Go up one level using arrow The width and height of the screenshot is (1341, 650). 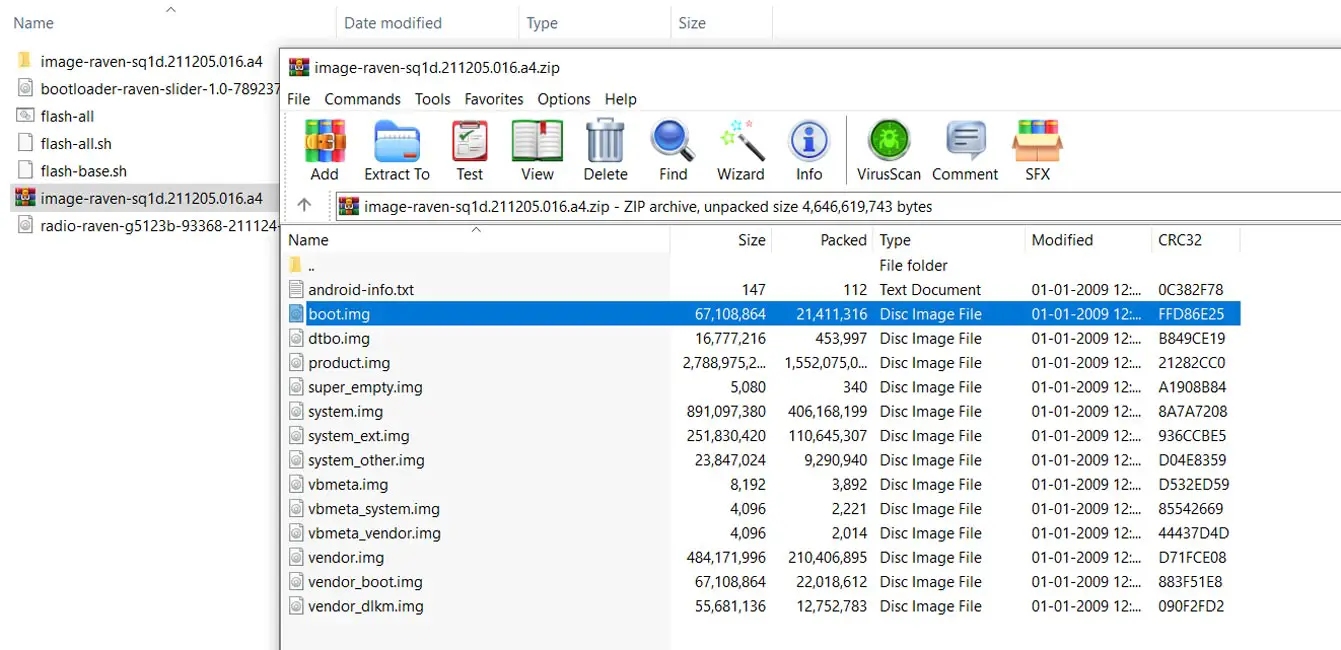point(304,206)
